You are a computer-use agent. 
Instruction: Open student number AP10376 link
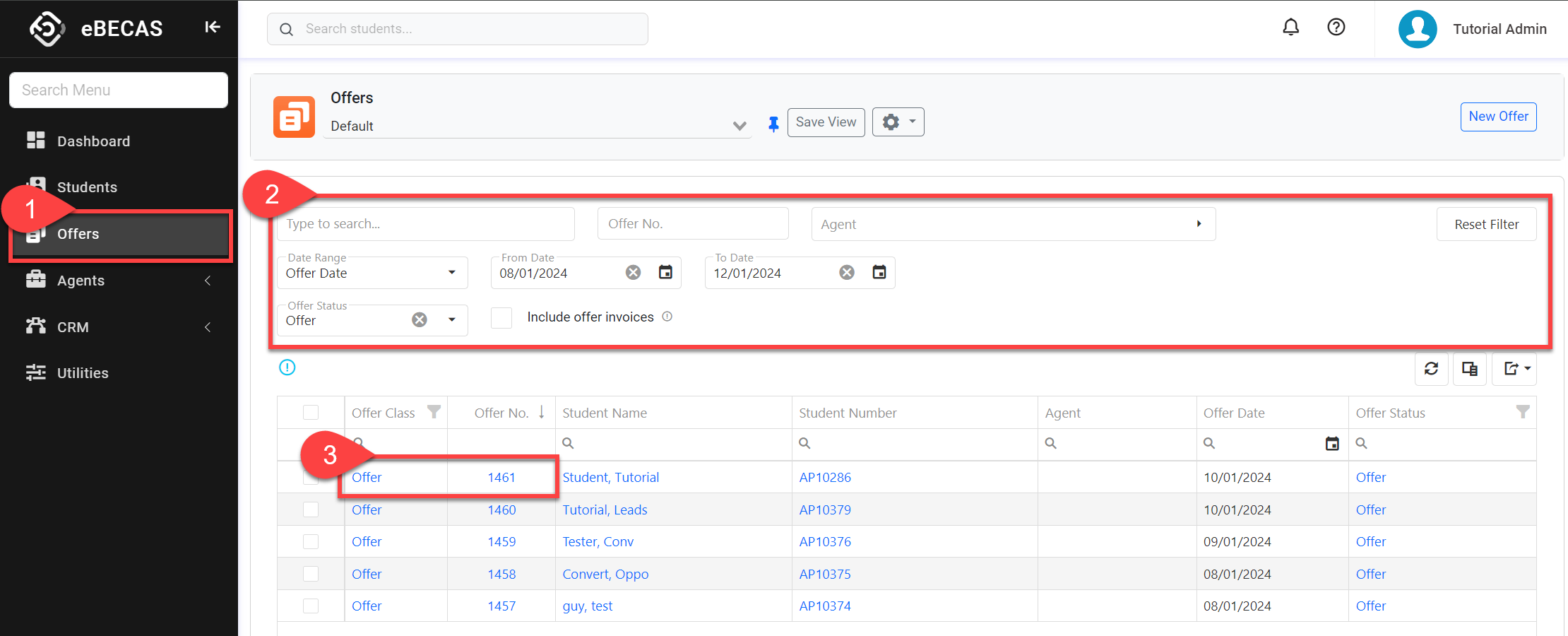[x=825, y=541]
